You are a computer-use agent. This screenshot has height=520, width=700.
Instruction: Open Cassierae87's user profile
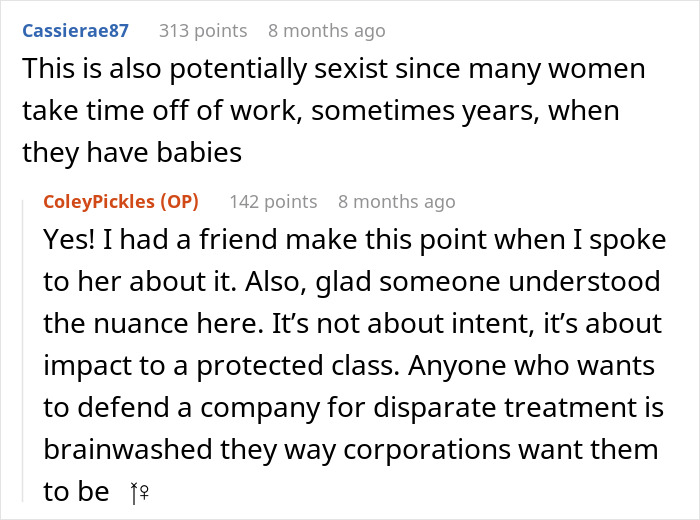(x=75, y=31)
